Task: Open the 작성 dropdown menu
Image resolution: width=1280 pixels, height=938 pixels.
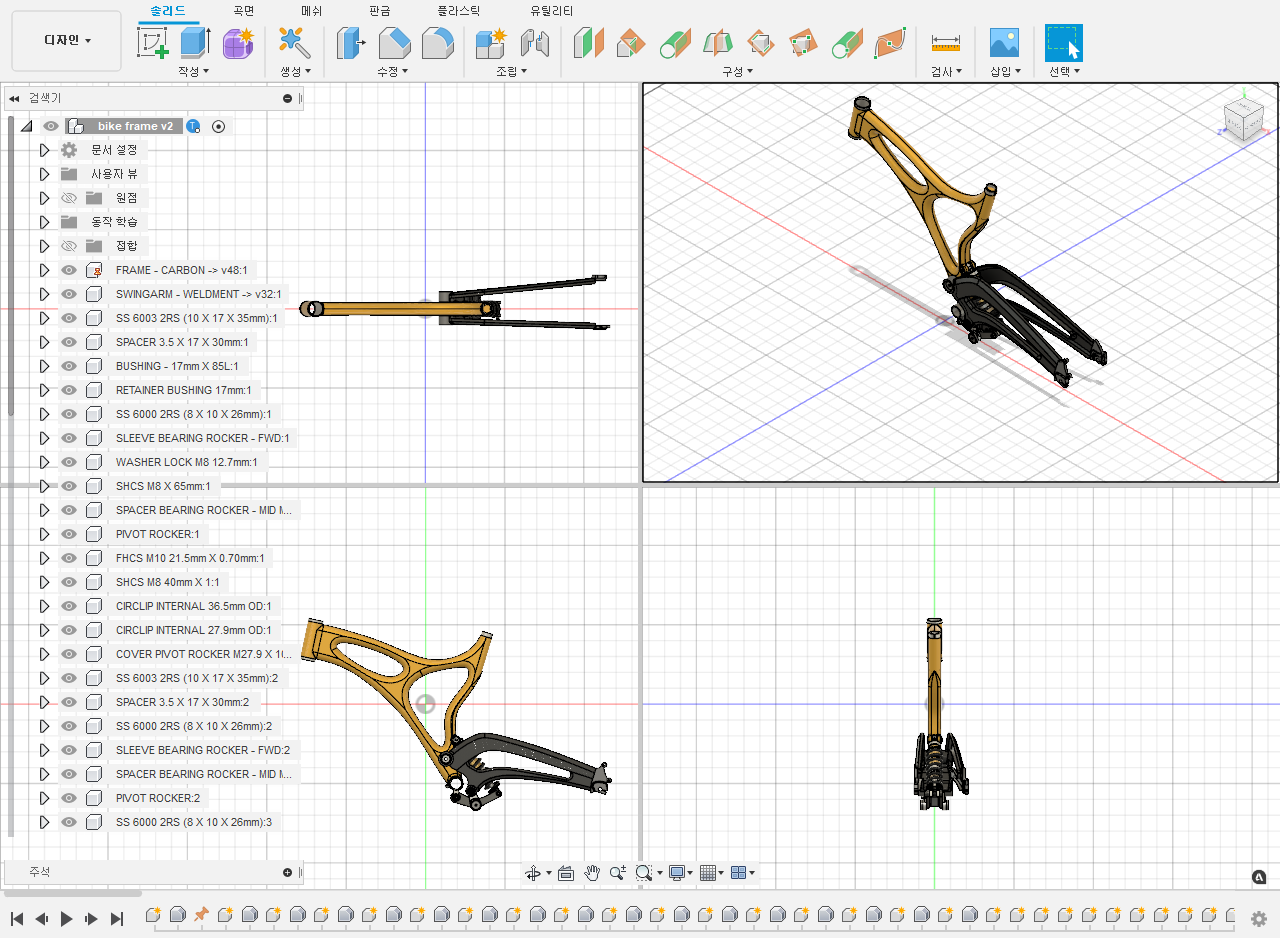Action: pos(194,71)
